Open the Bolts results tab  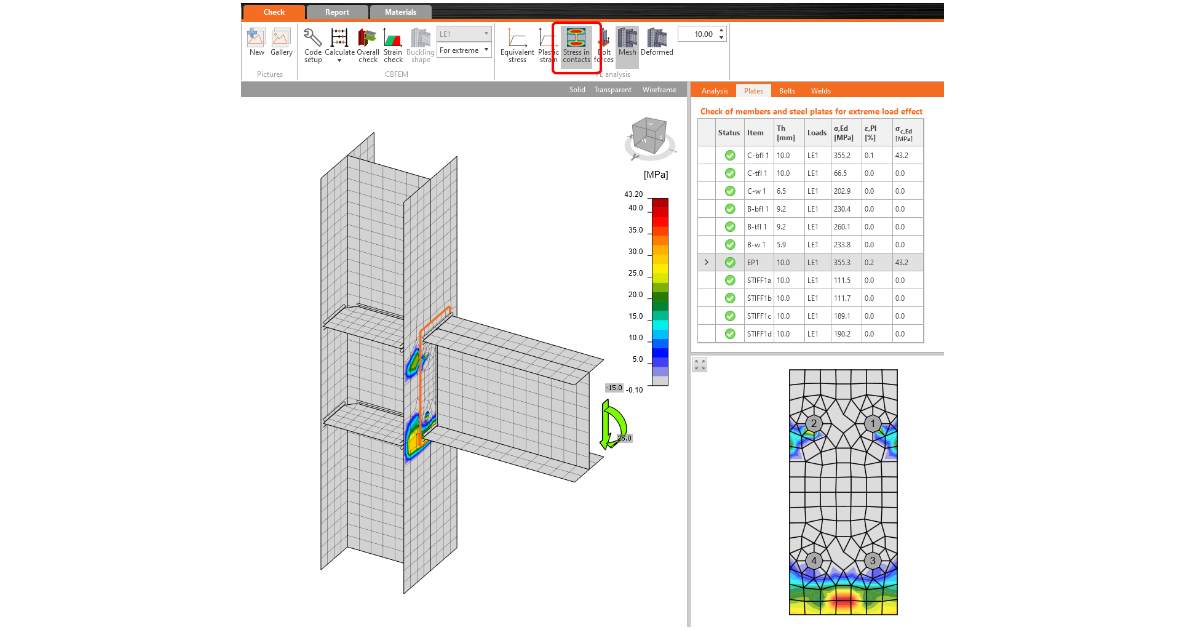(x=787, y=91)
